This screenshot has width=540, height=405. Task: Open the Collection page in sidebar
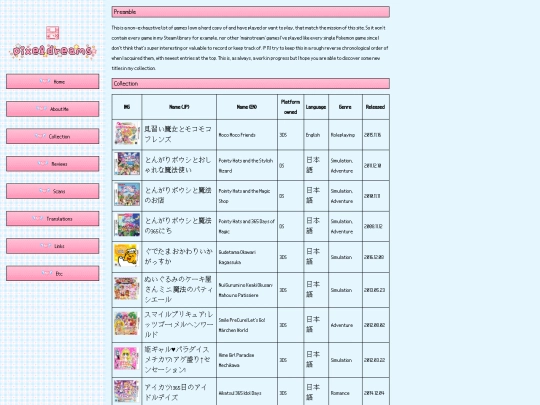52,136
